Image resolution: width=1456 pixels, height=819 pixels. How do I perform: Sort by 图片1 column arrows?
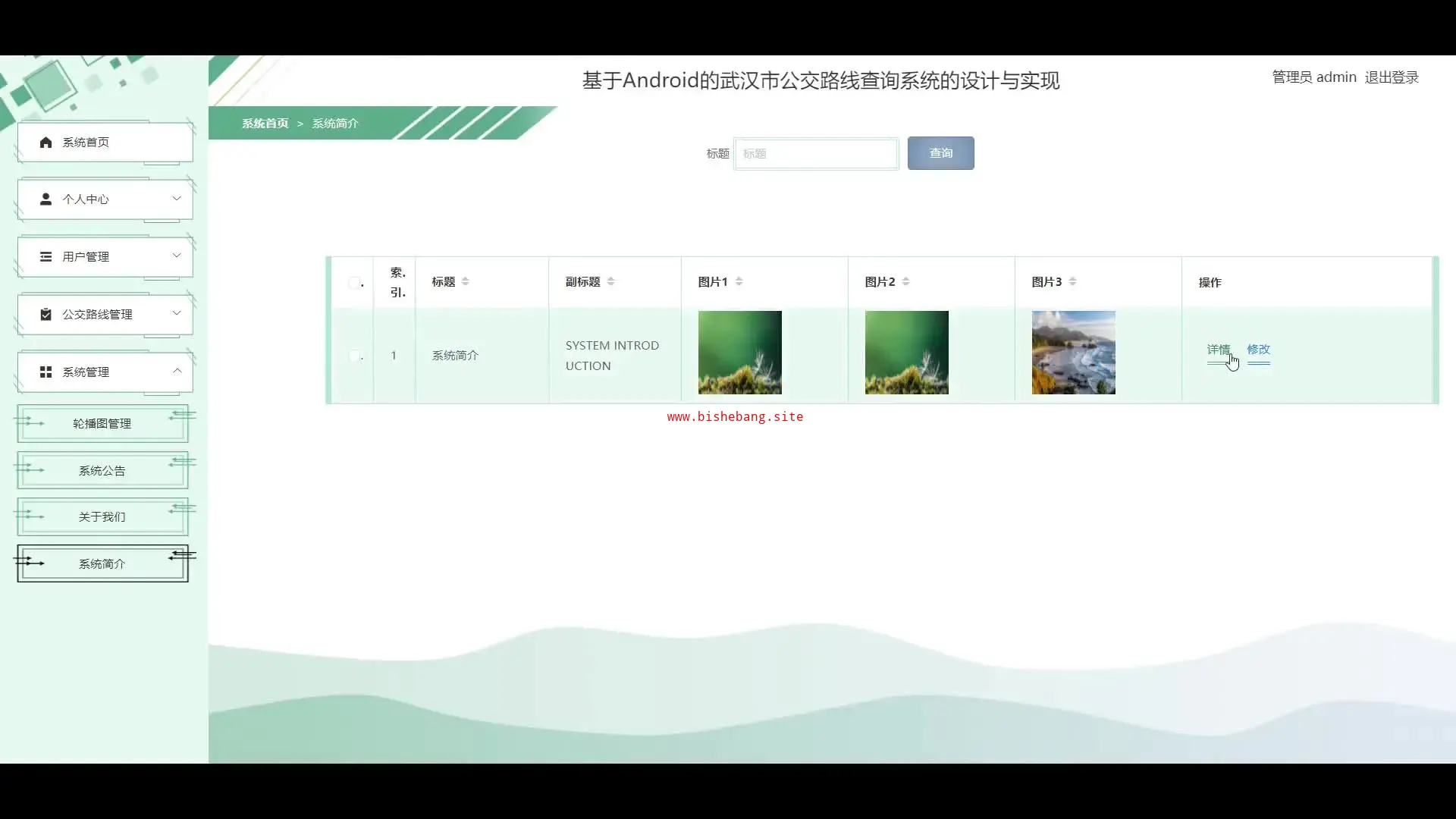point(739,281)
